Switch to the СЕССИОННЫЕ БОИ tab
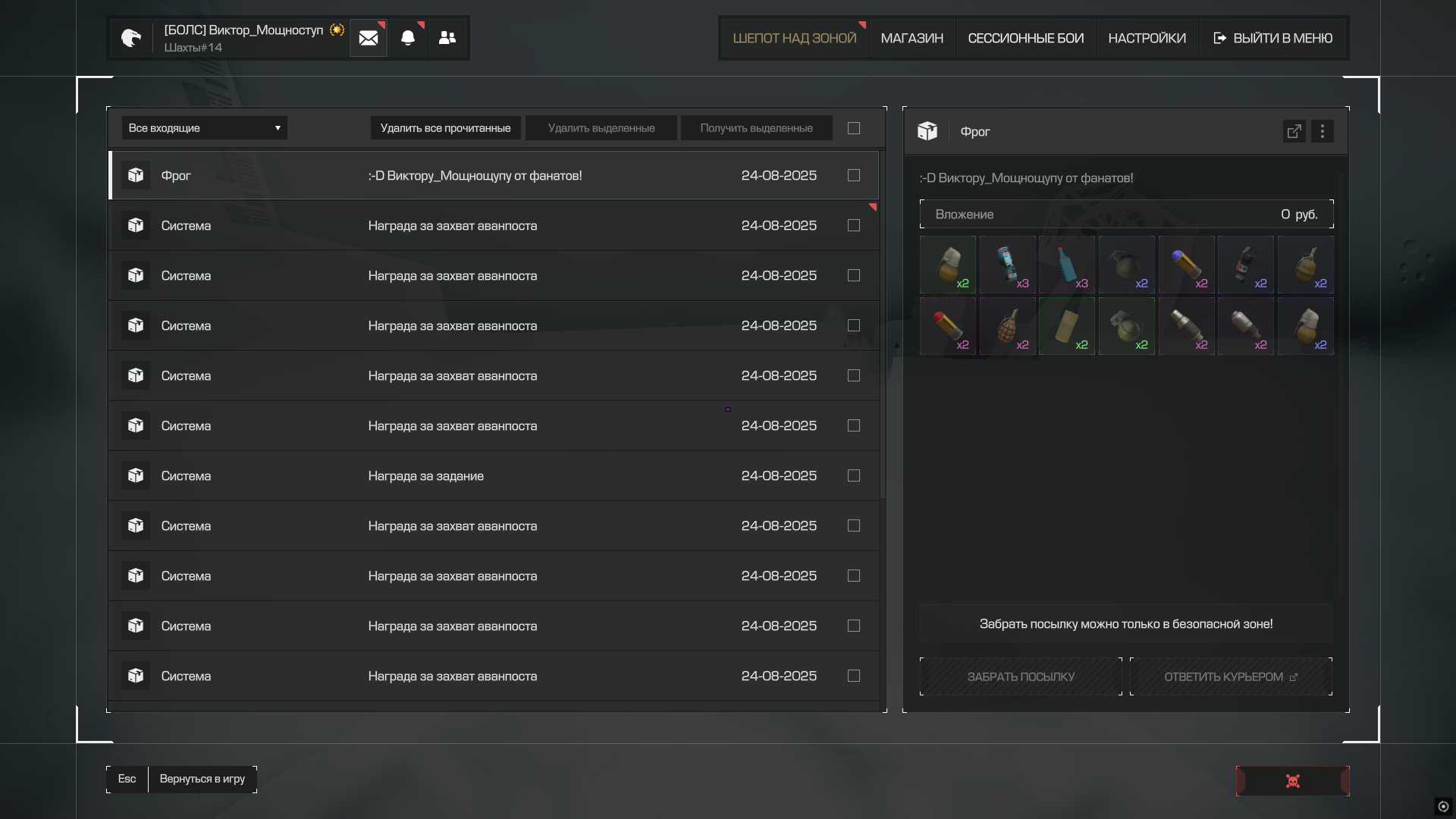The image size is (1456, 819). coord(1025,38)
